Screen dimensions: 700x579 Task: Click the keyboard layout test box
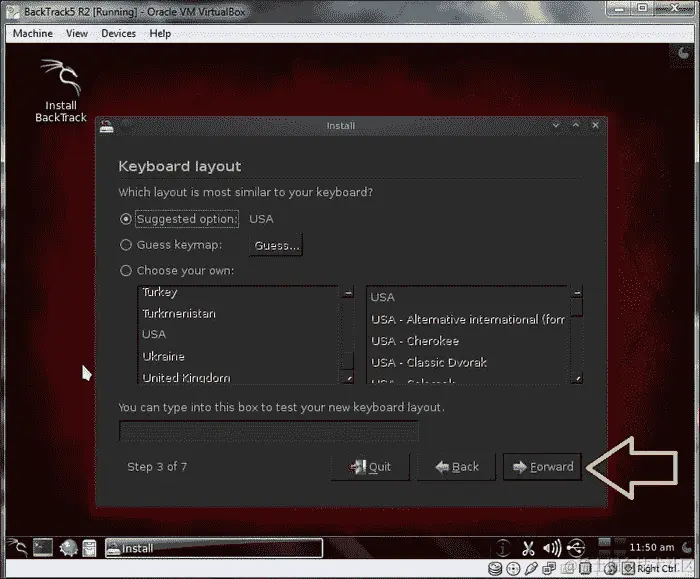point(269,432)
